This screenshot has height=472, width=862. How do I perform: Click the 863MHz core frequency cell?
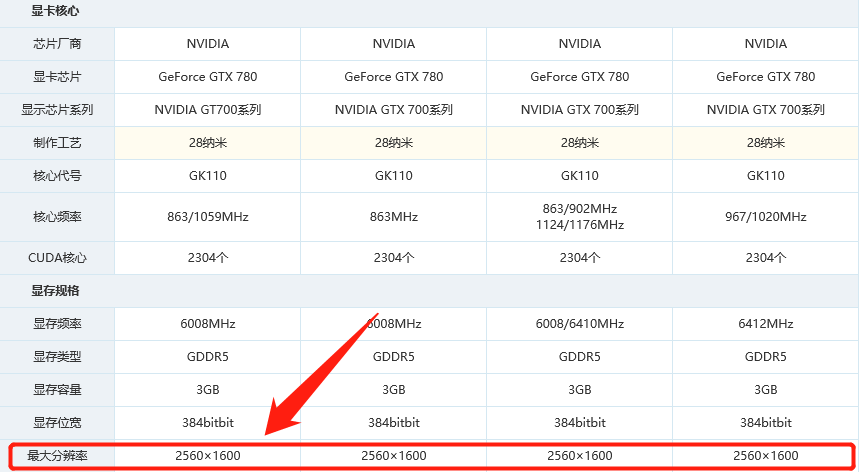click(x=394, y=217)
